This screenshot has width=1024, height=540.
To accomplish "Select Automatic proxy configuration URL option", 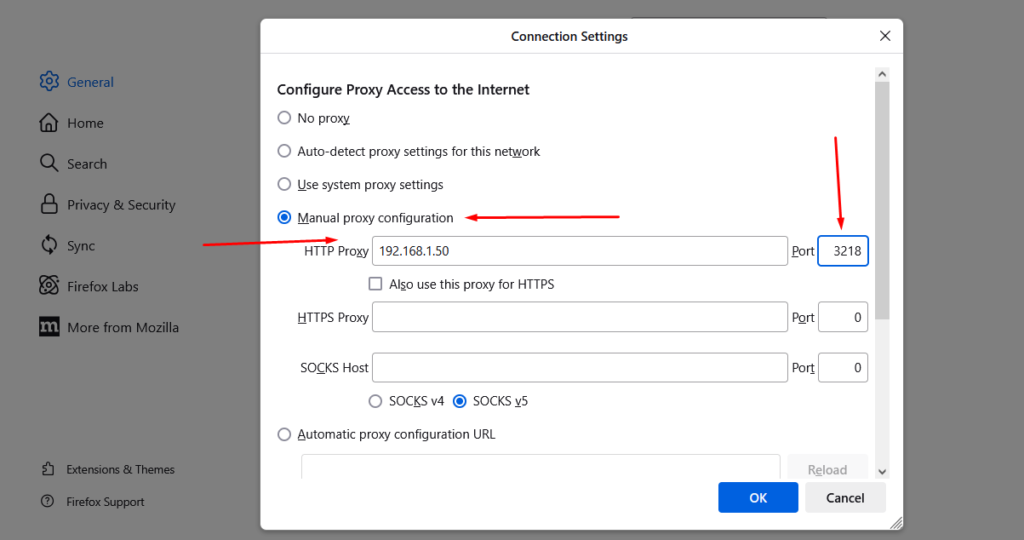I will [x=285, y=434].
